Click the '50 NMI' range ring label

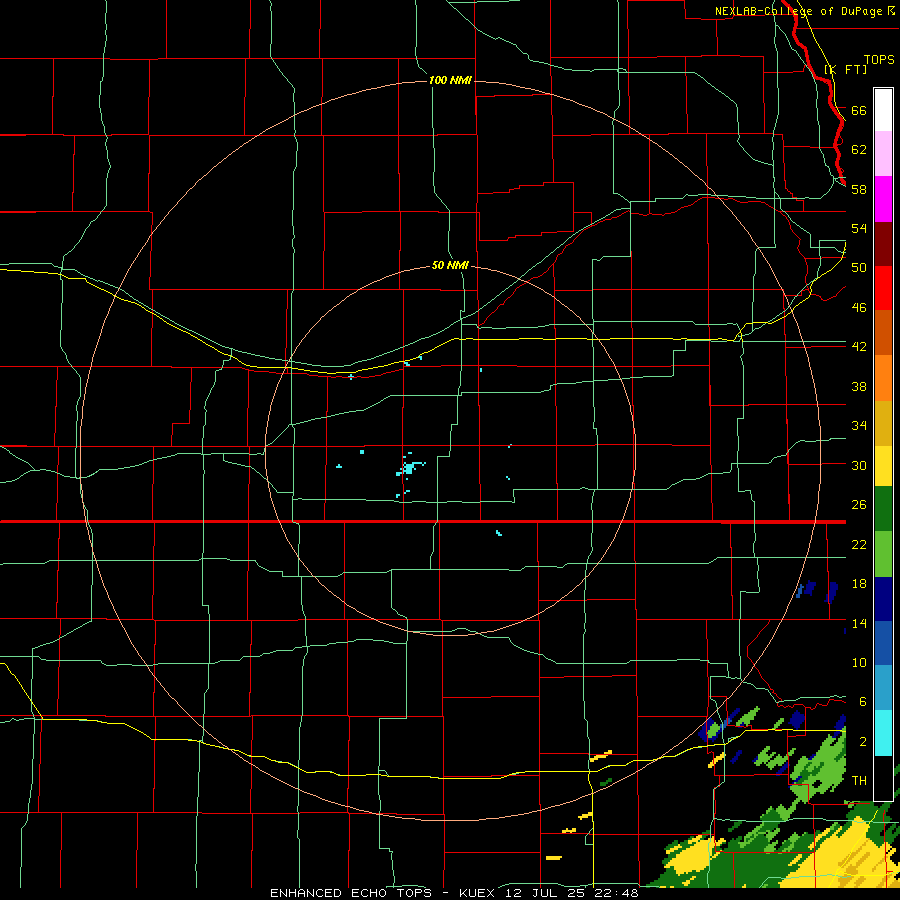tap(450, 265)
